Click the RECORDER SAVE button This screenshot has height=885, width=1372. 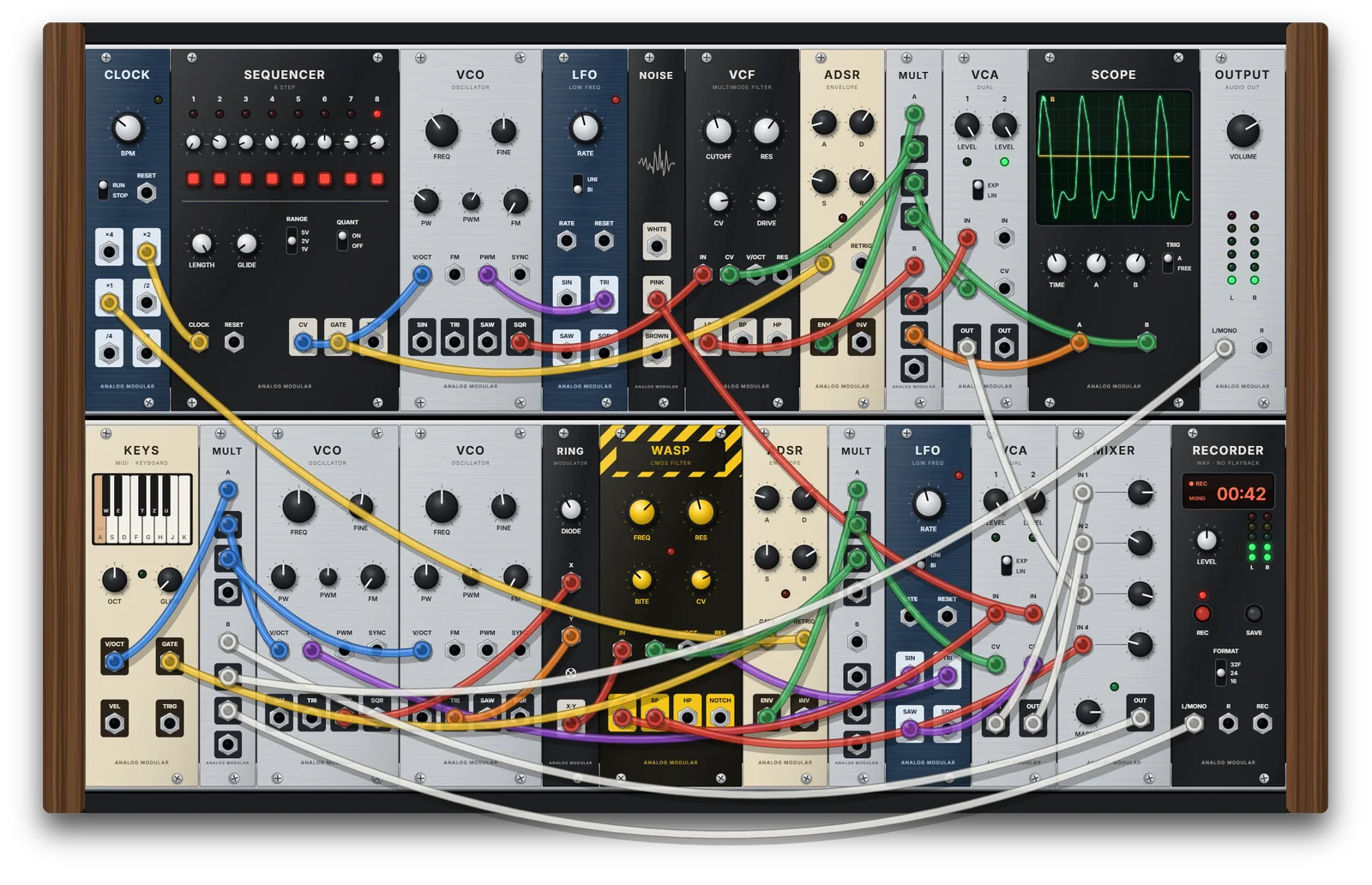click(1254, 613)
